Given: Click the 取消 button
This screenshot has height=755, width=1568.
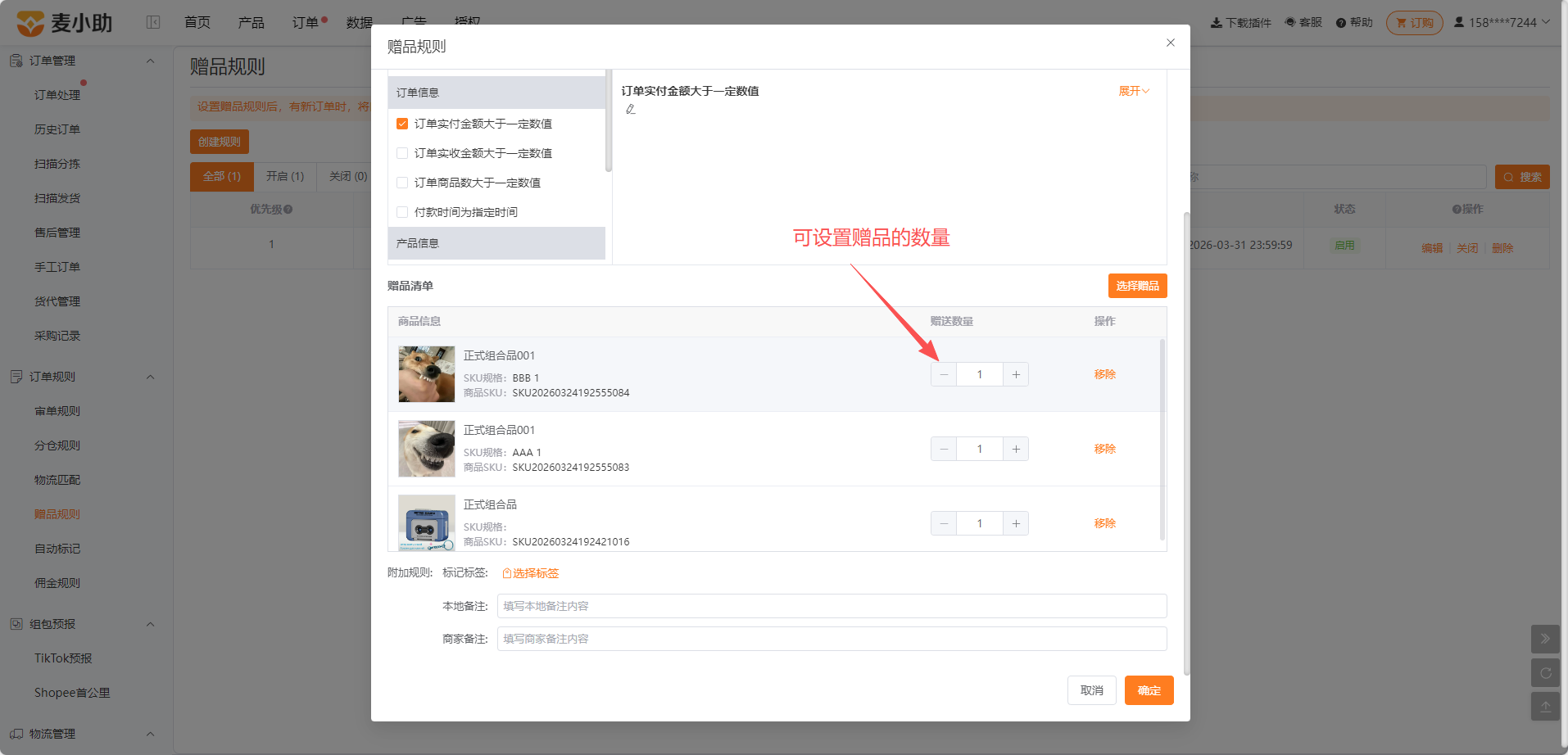Looking at the screenshot, I should point(1092,690).
